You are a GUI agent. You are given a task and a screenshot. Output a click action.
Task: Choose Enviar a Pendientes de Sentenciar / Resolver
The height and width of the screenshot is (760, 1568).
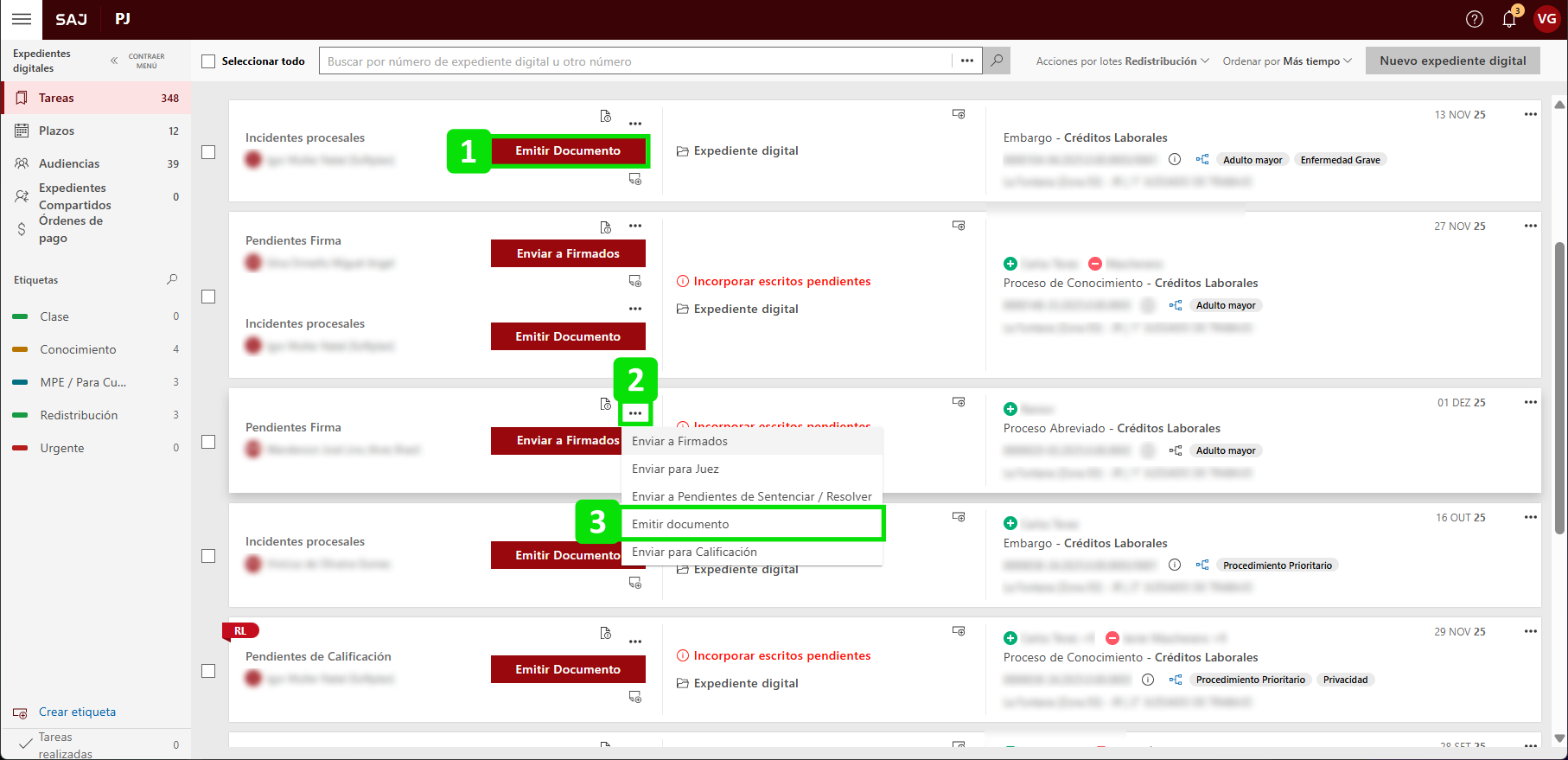752,496
